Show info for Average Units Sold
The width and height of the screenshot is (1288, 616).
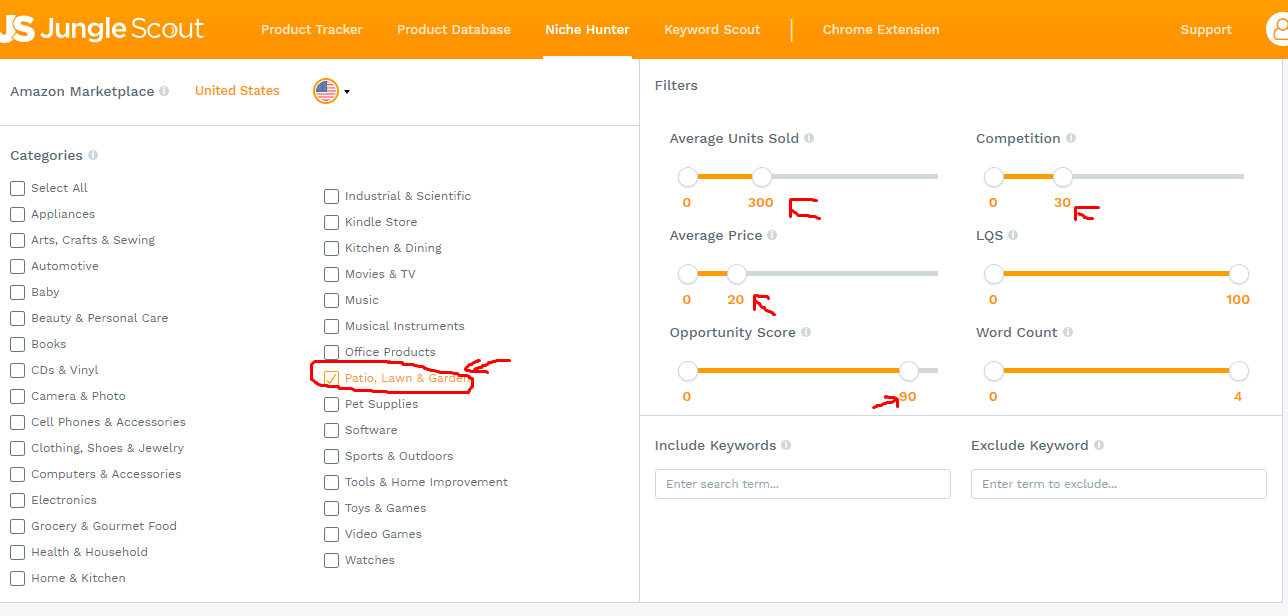pyautogui.click(x=809, y=139)
